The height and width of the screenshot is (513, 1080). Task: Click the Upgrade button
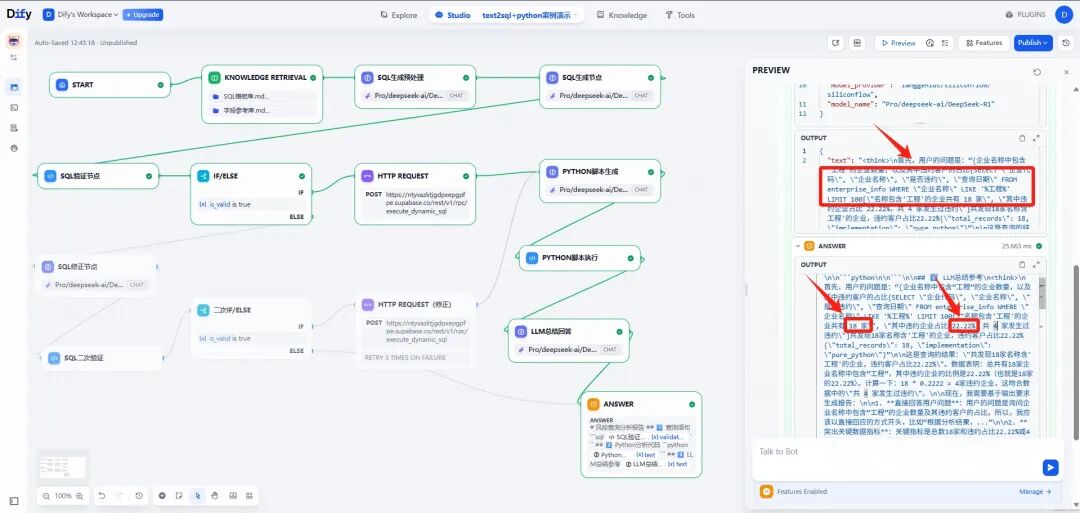(x=143, y=14)
